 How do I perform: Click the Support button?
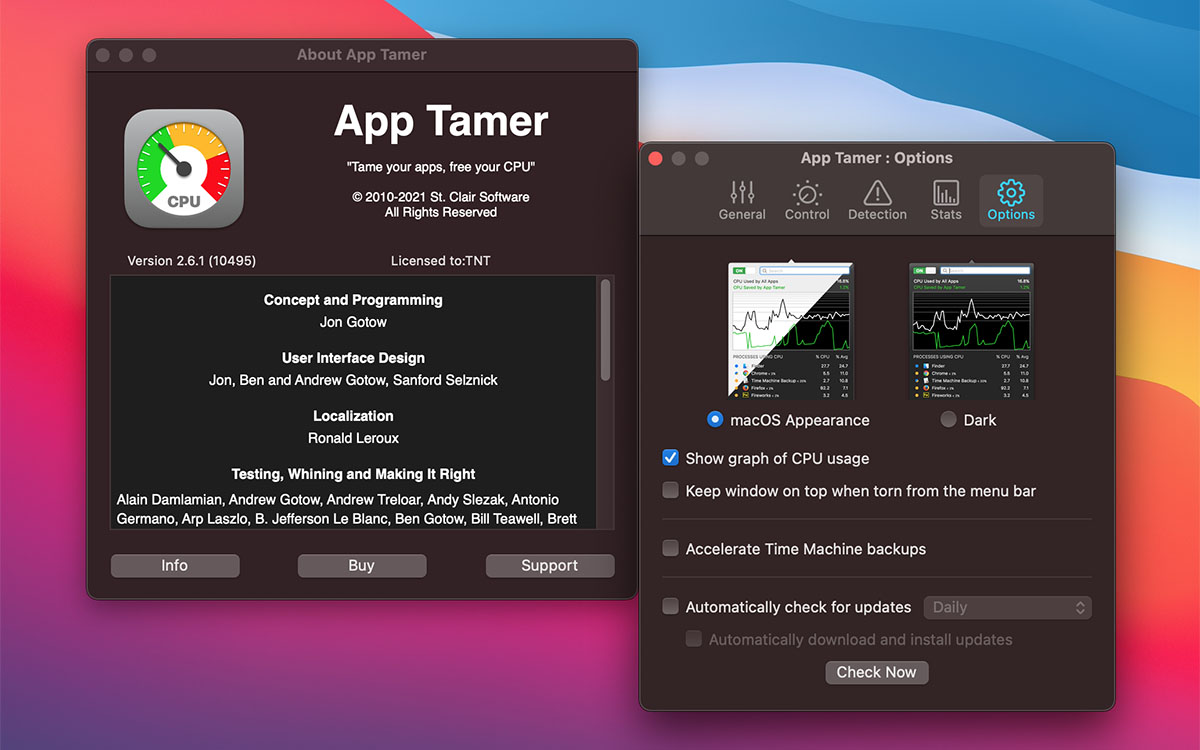[x=550, y=566]
